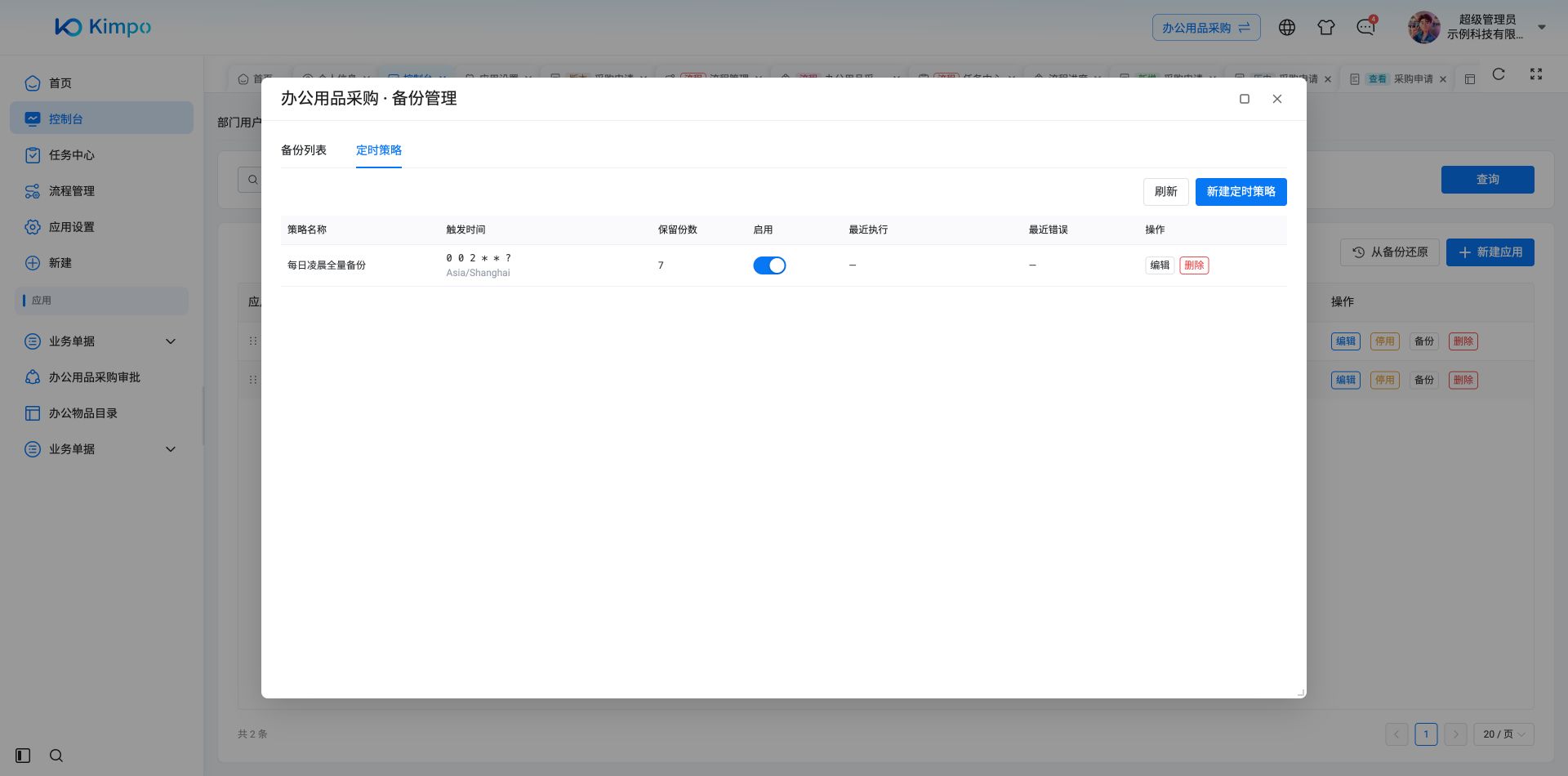
Task: Click 删除 in second background application row
Action: point(1463,380)
